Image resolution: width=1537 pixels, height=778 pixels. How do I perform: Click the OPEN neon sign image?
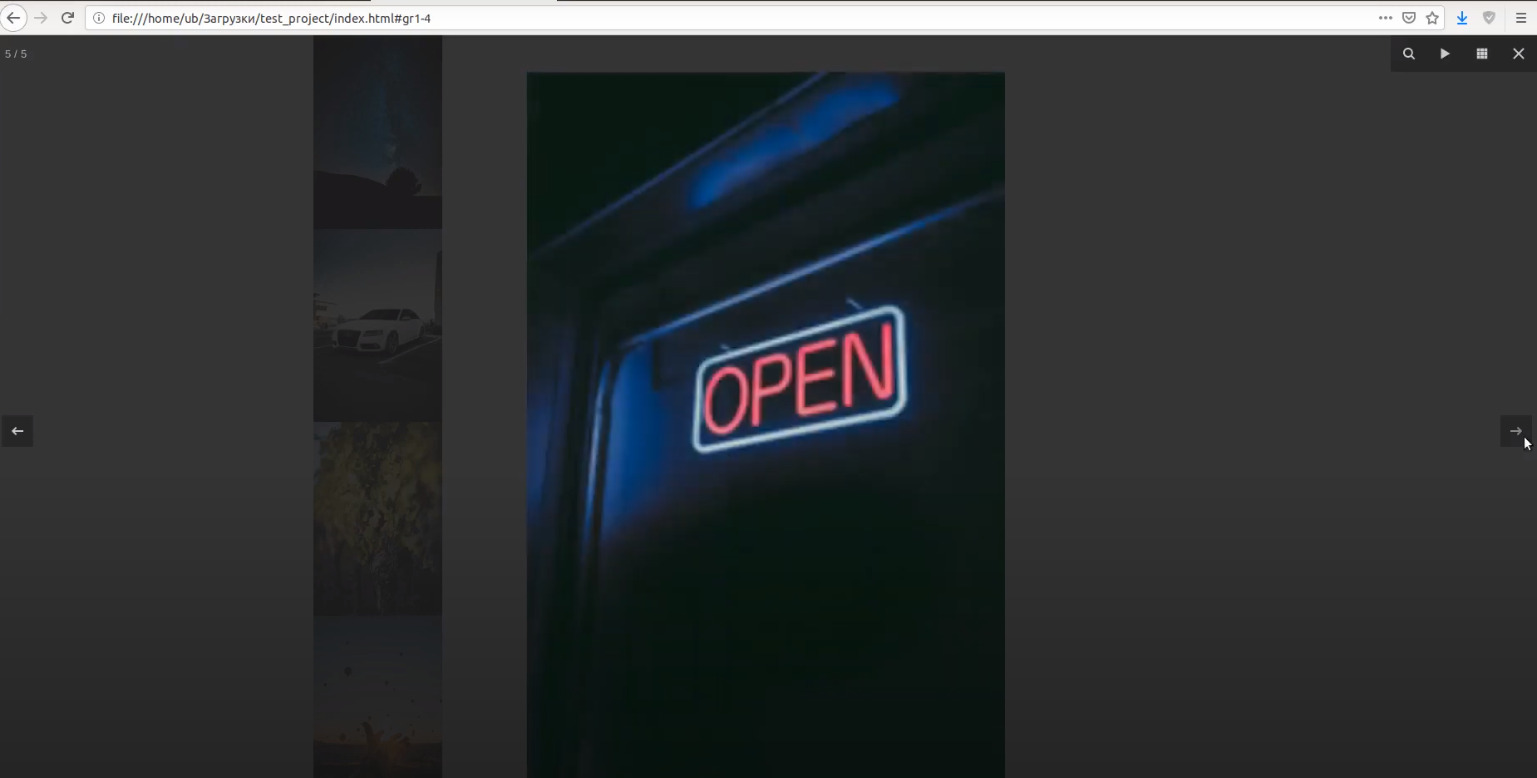tap(766, 425)
